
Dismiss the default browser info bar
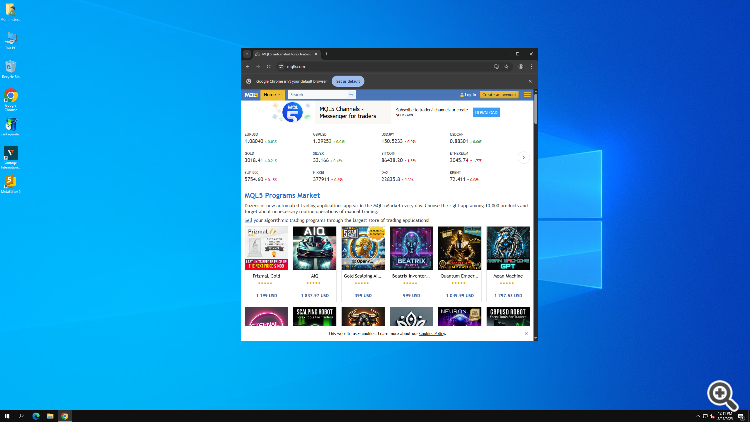coord(530,81)
